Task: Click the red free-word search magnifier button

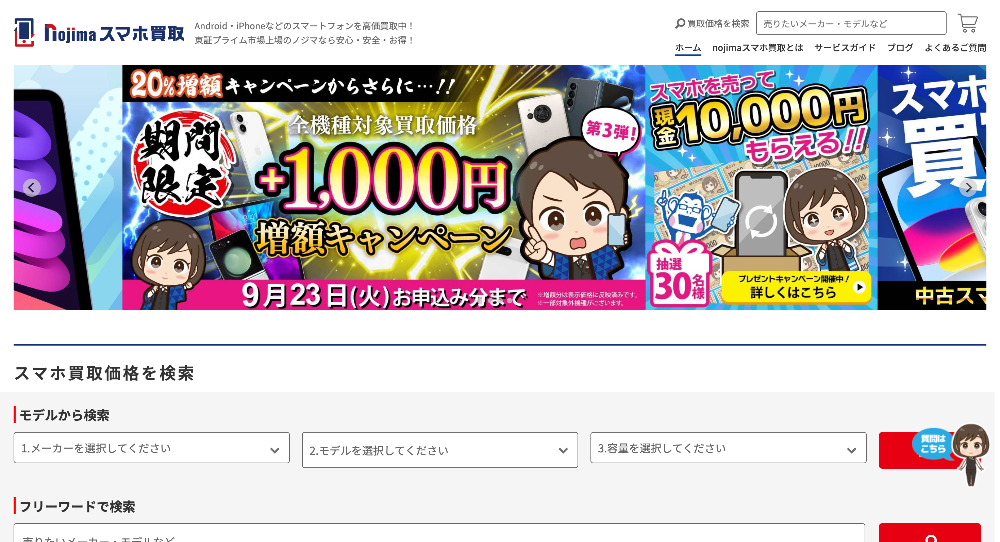Action: pyautogui.click(x=930, y=533)
